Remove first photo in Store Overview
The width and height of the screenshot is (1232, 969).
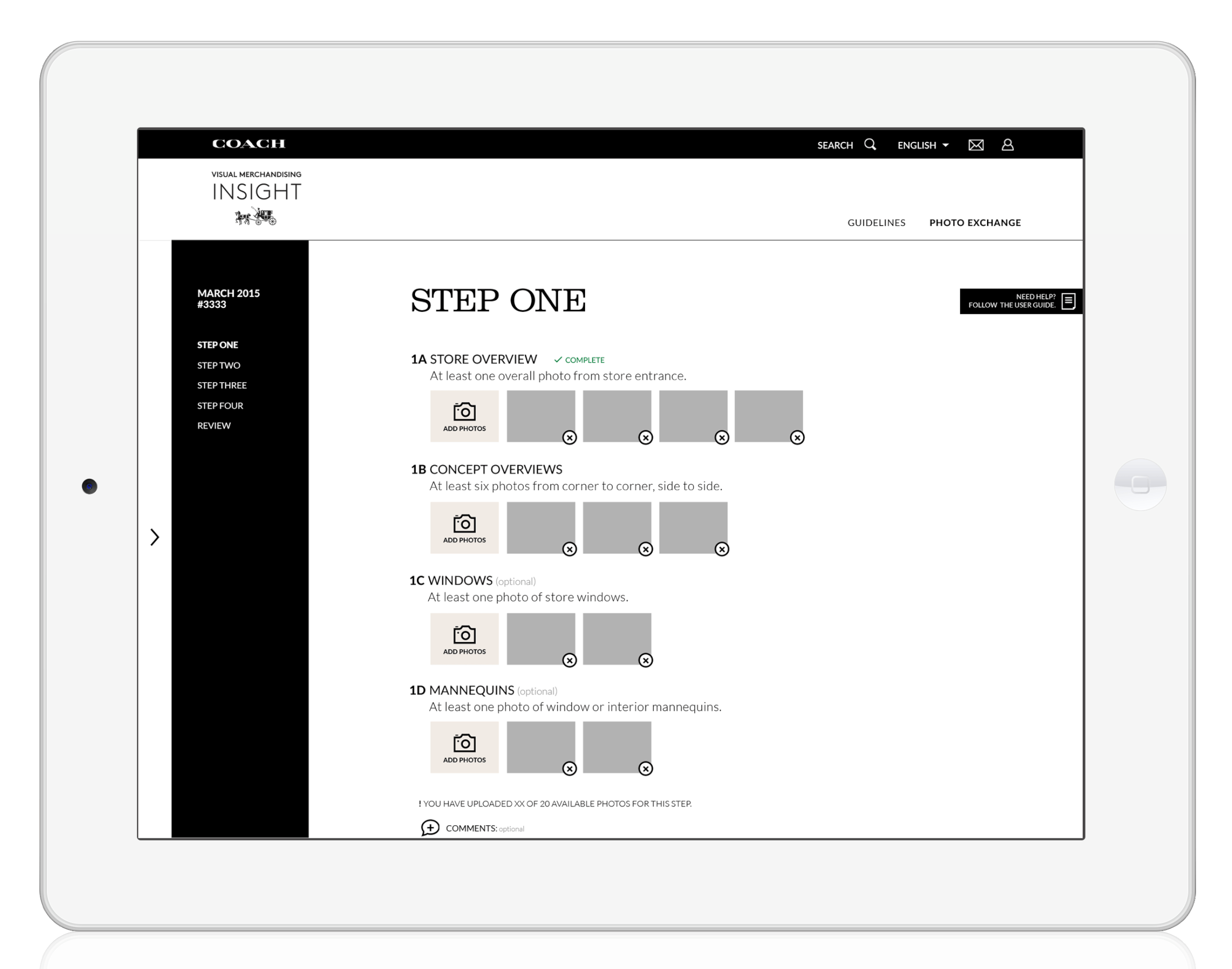click(x=569, y=437)
